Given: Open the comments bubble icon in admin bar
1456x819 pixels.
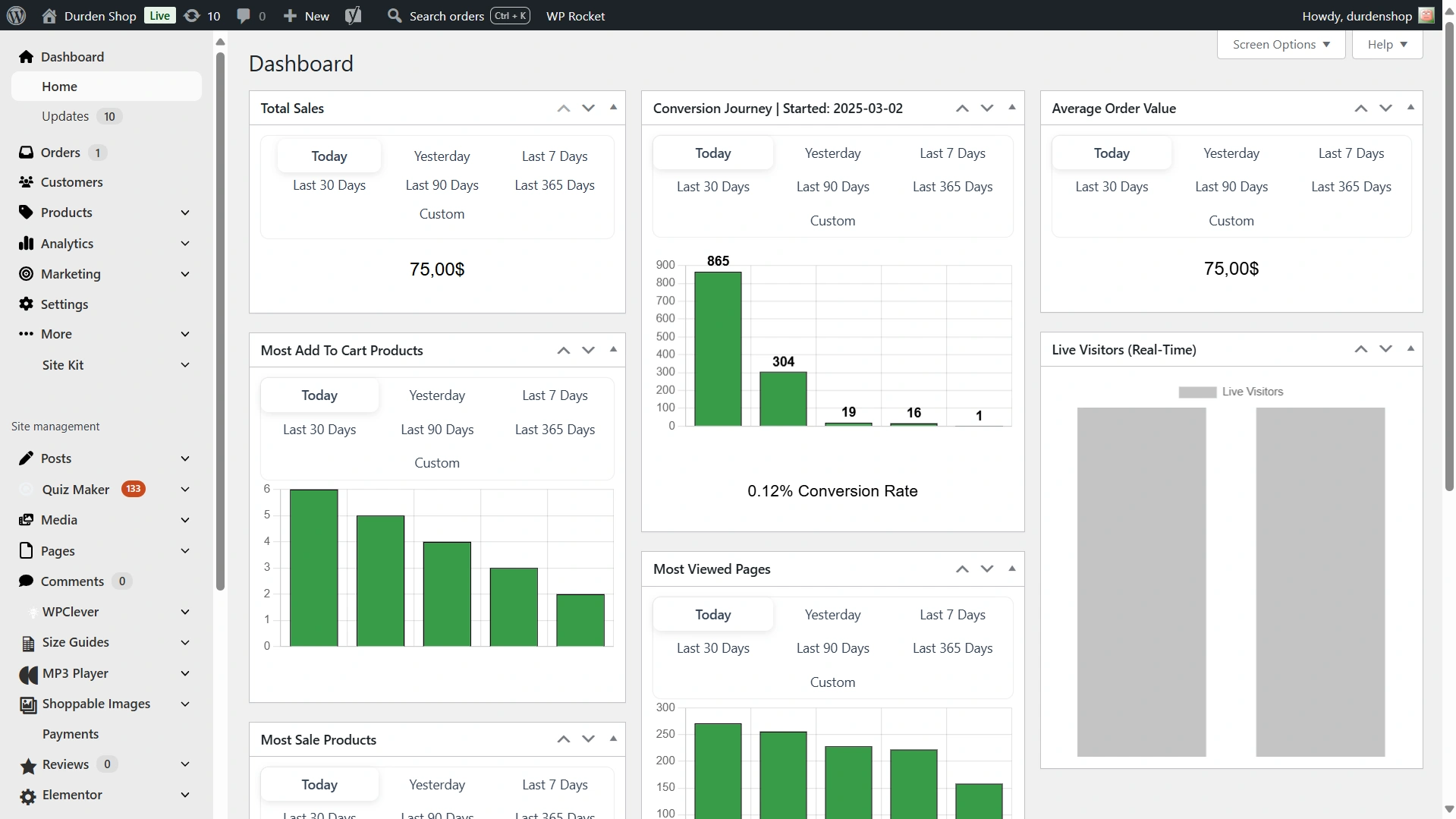Looking at the screenshot, I should click(x=244, y=15).
